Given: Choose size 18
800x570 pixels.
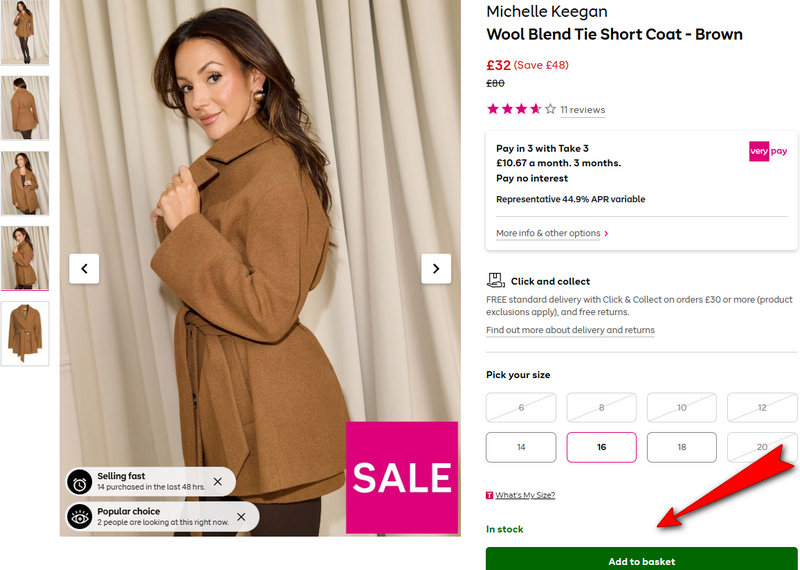Looking at the screenshot, I should 681,447.
